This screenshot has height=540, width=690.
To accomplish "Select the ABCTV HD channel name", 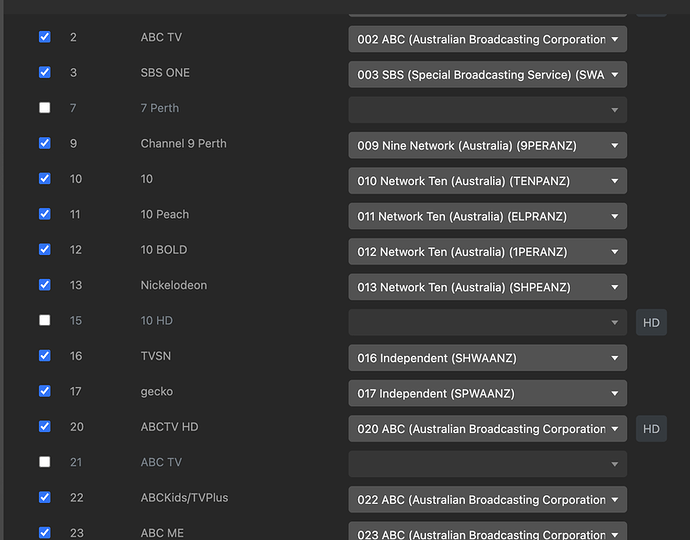I will (169, 427).
